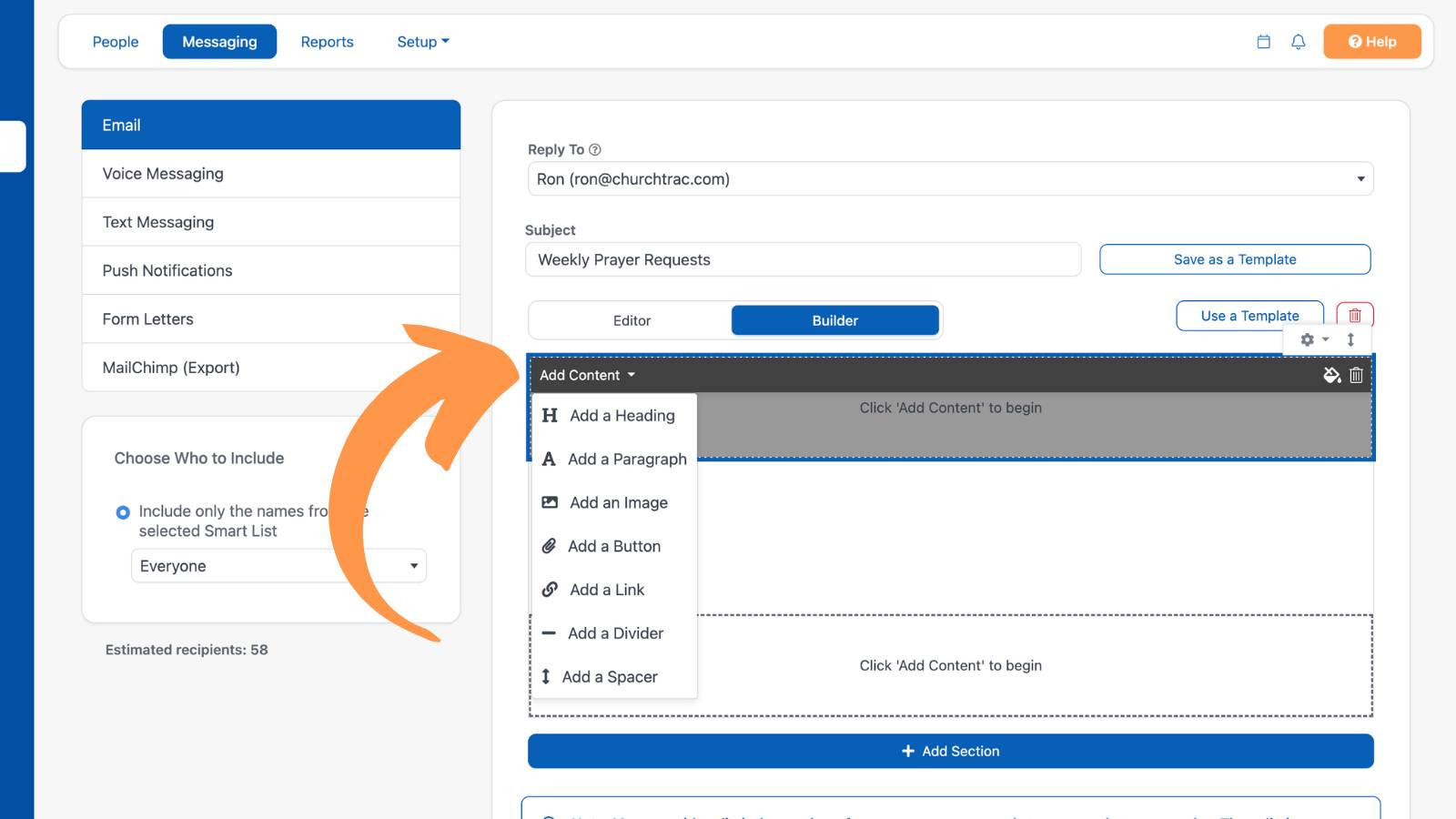Click the paint bucket fill icon in section bar
Screen dimensions: 1456x819
1331,375
